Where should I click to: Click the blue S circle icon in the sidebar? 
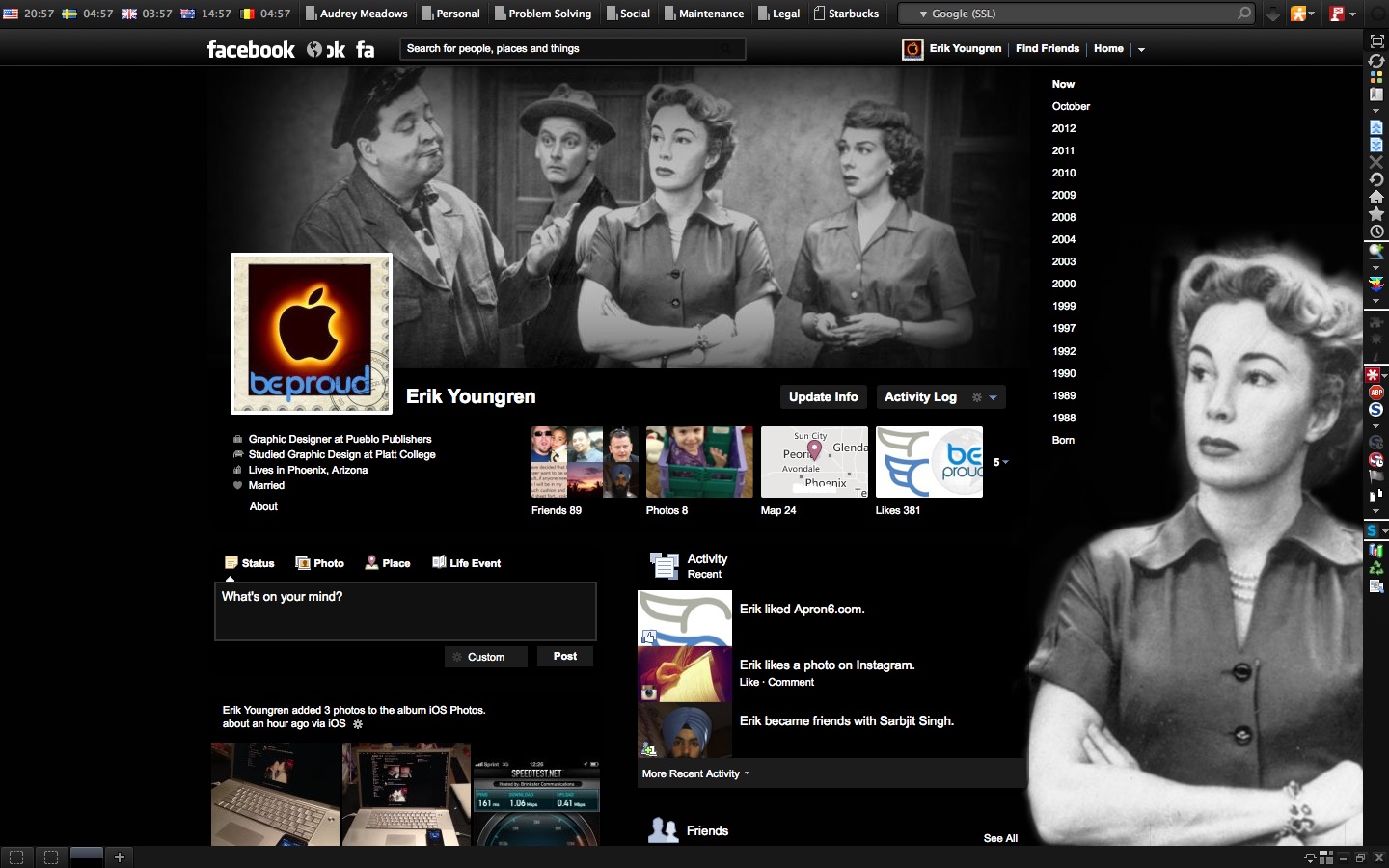(1376, 410)
